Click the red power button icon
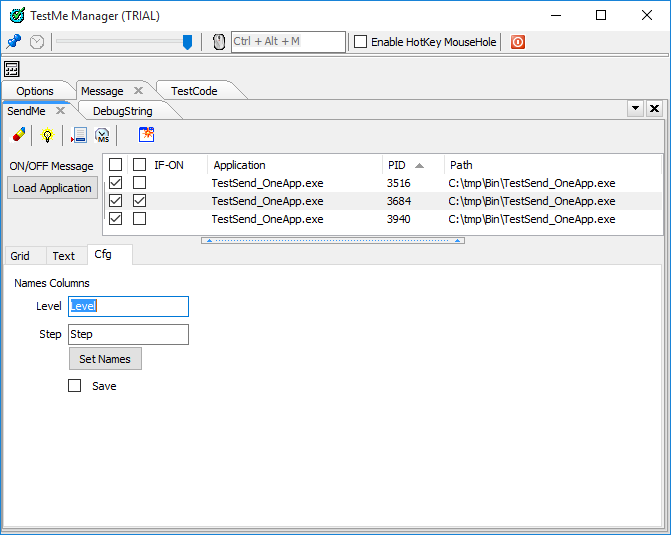Screen dimensions: 671x535 tap(518, 42)
